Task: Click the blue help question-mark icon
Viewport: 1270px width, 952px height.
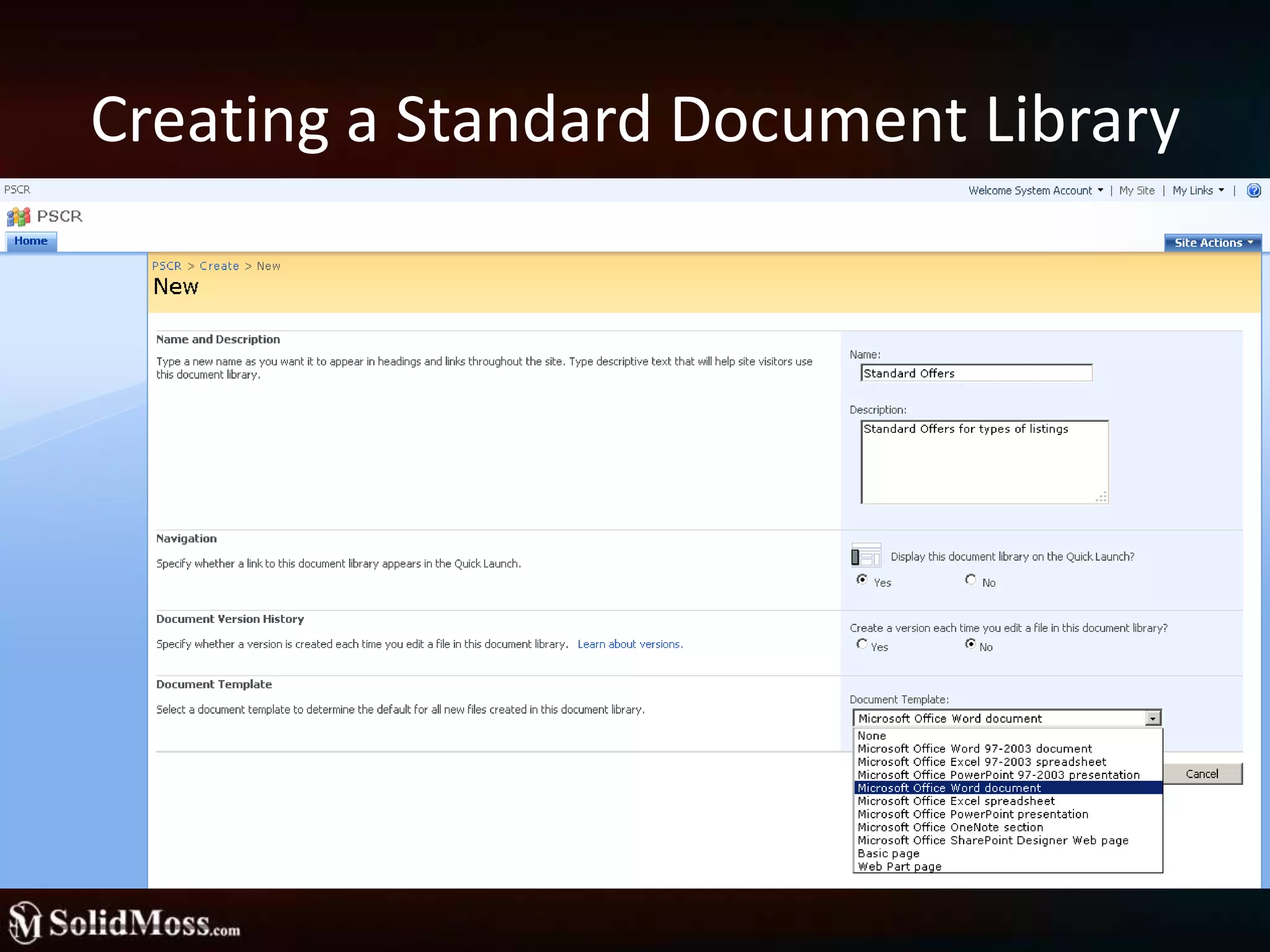Action: click(1253, 190)
